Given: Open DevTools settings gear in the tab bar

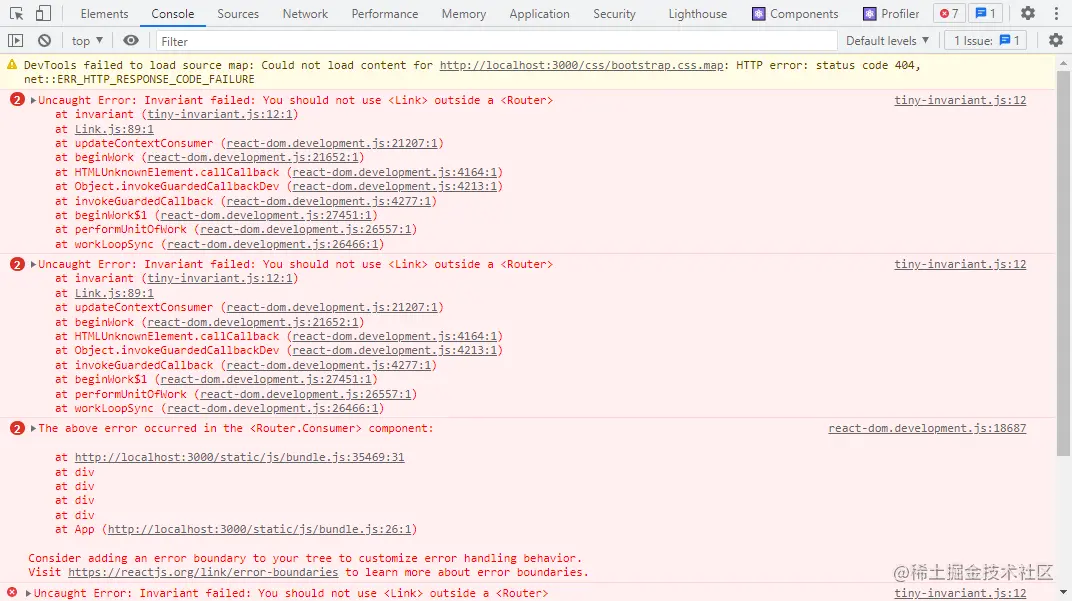Looking at the screenshot, I should (x=1028, y=13).
